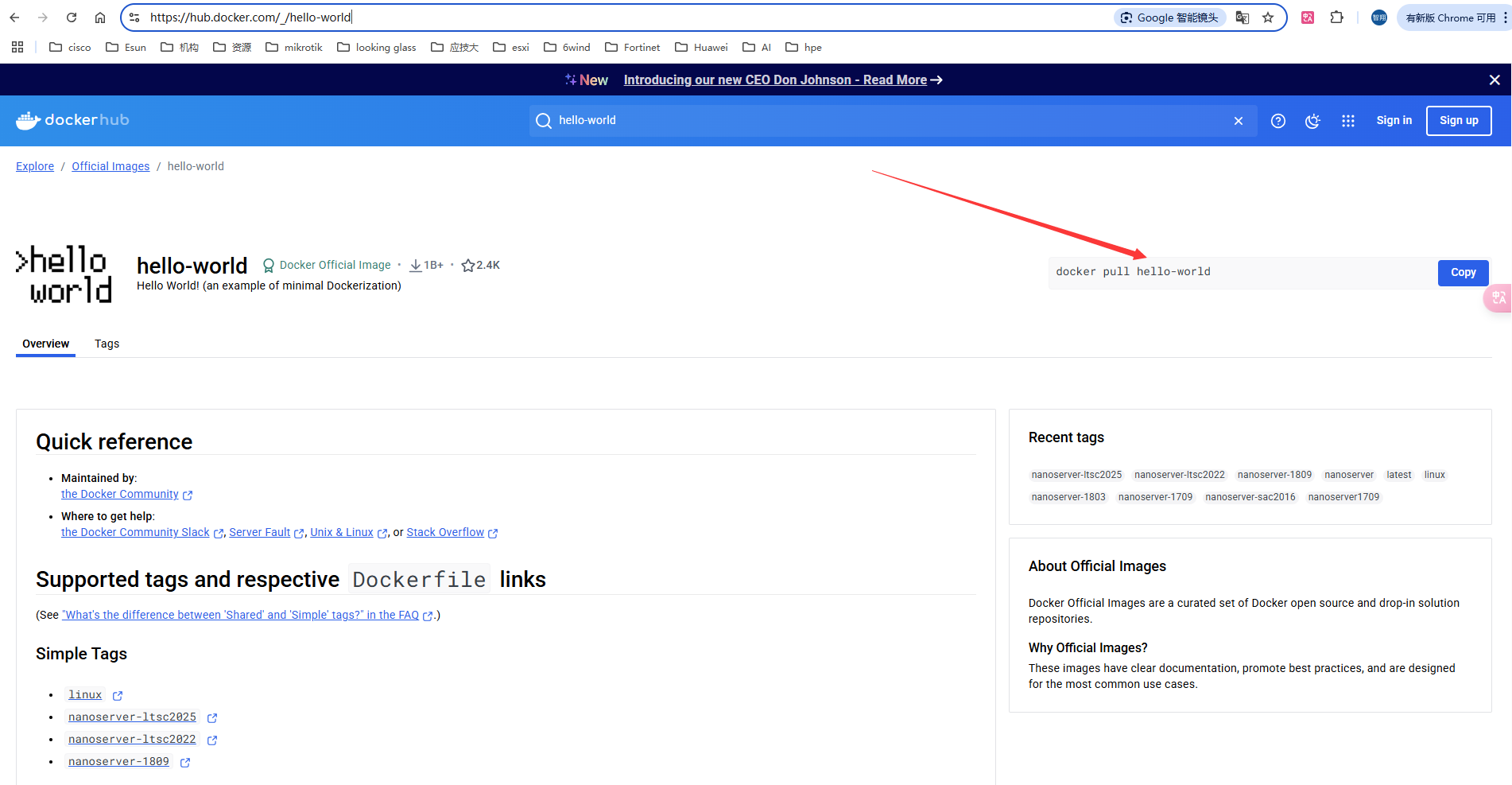The width and height of the screenshot is (1512, 785).
Task: Click the Docker Hub logo
Action: coord(72,120)
